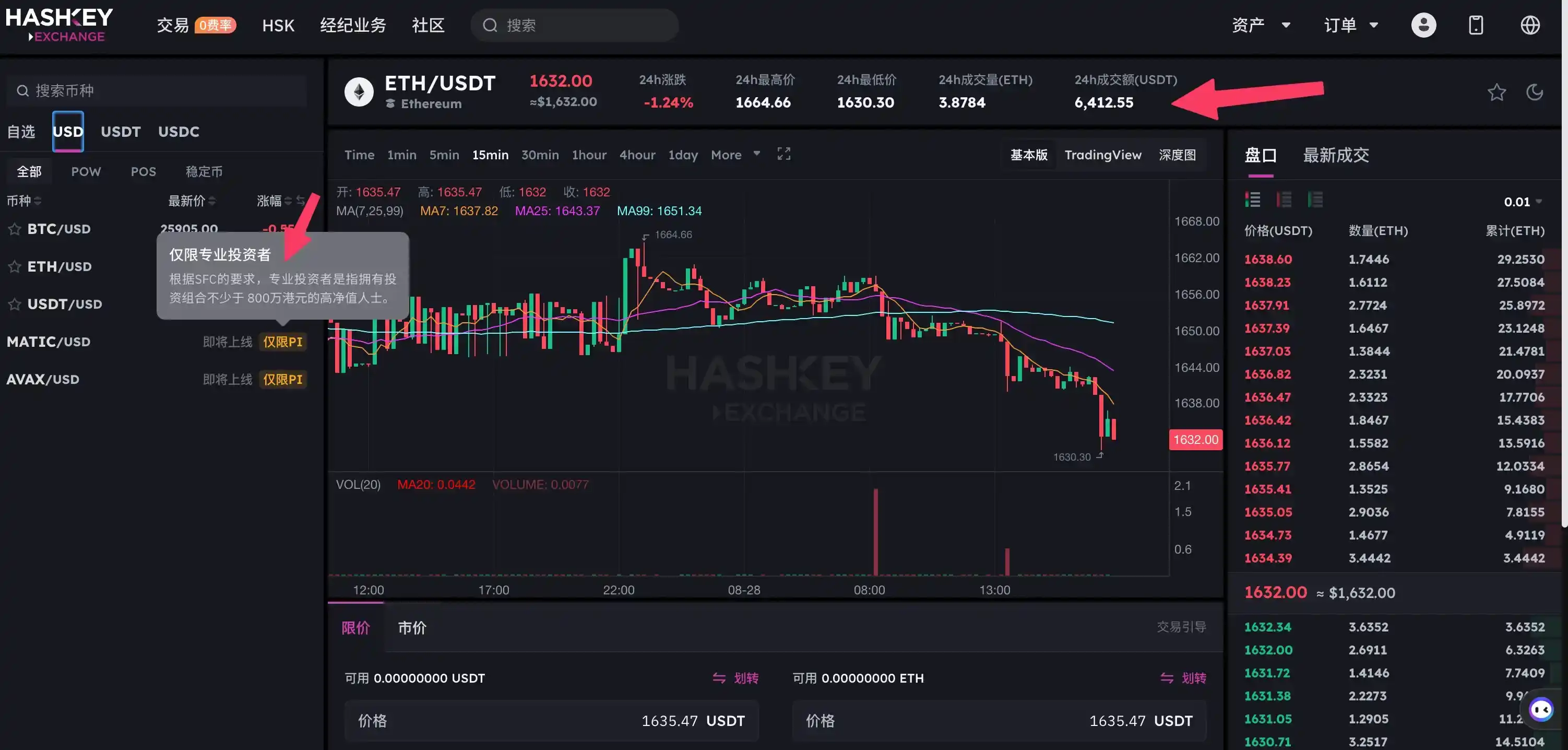The height and width of the screenshot is (750, 1568).
Task: Filter pairs by 稳定币 stablecoins
Action: (x=204, y=172)
